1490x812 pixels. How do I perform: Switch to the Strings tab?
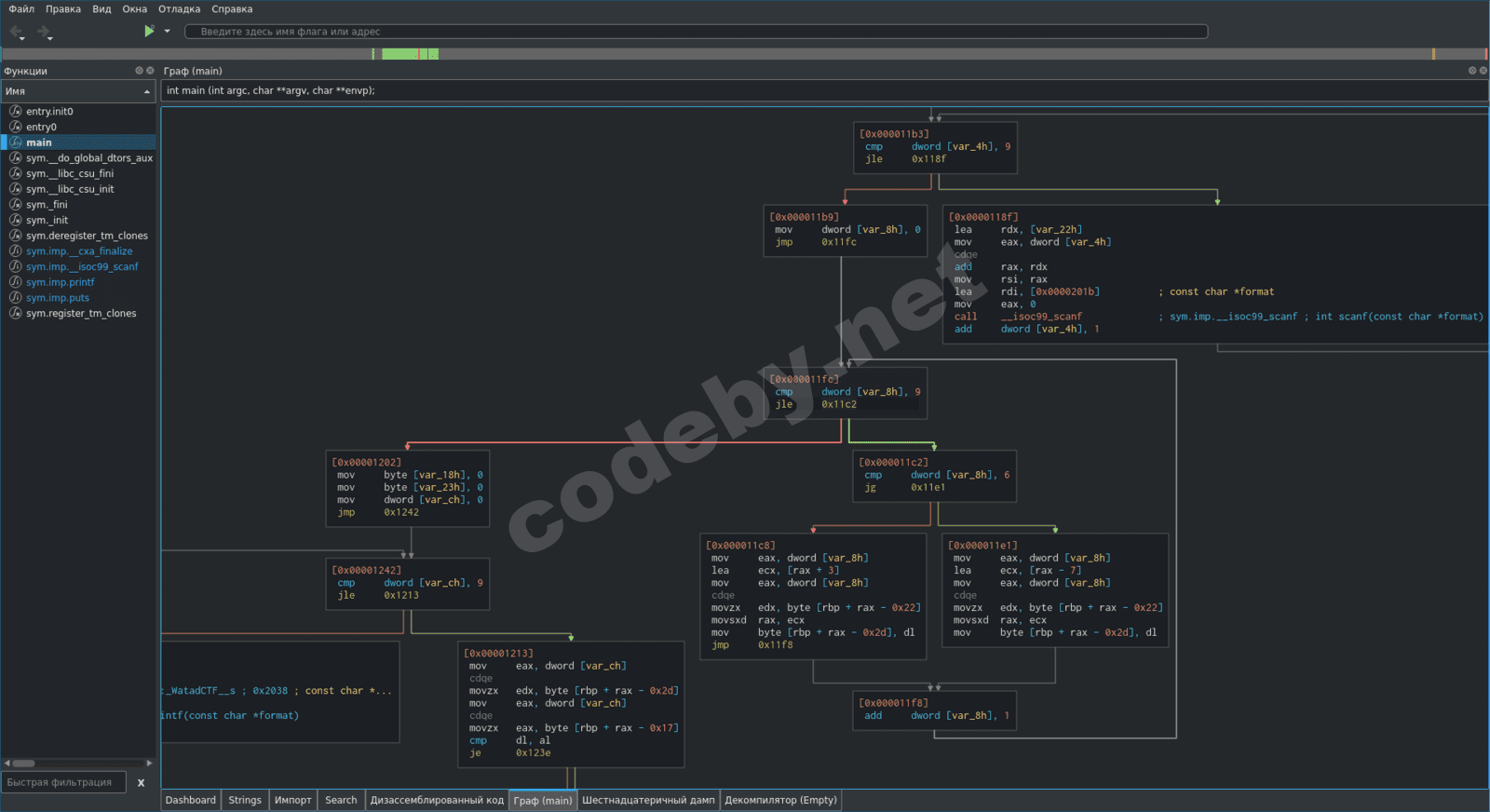click(x=245, y=800)
